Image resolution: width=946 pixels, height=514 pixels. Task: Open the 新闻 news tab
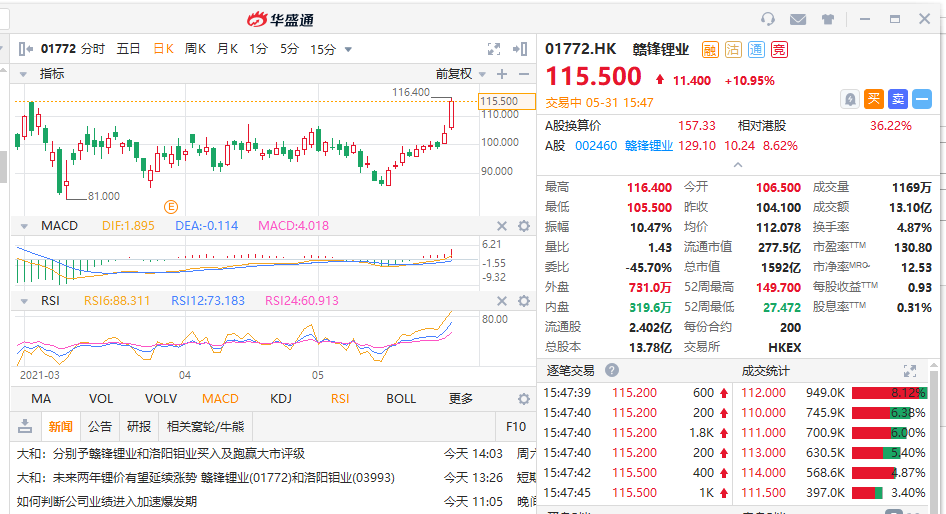pos(60,427)
